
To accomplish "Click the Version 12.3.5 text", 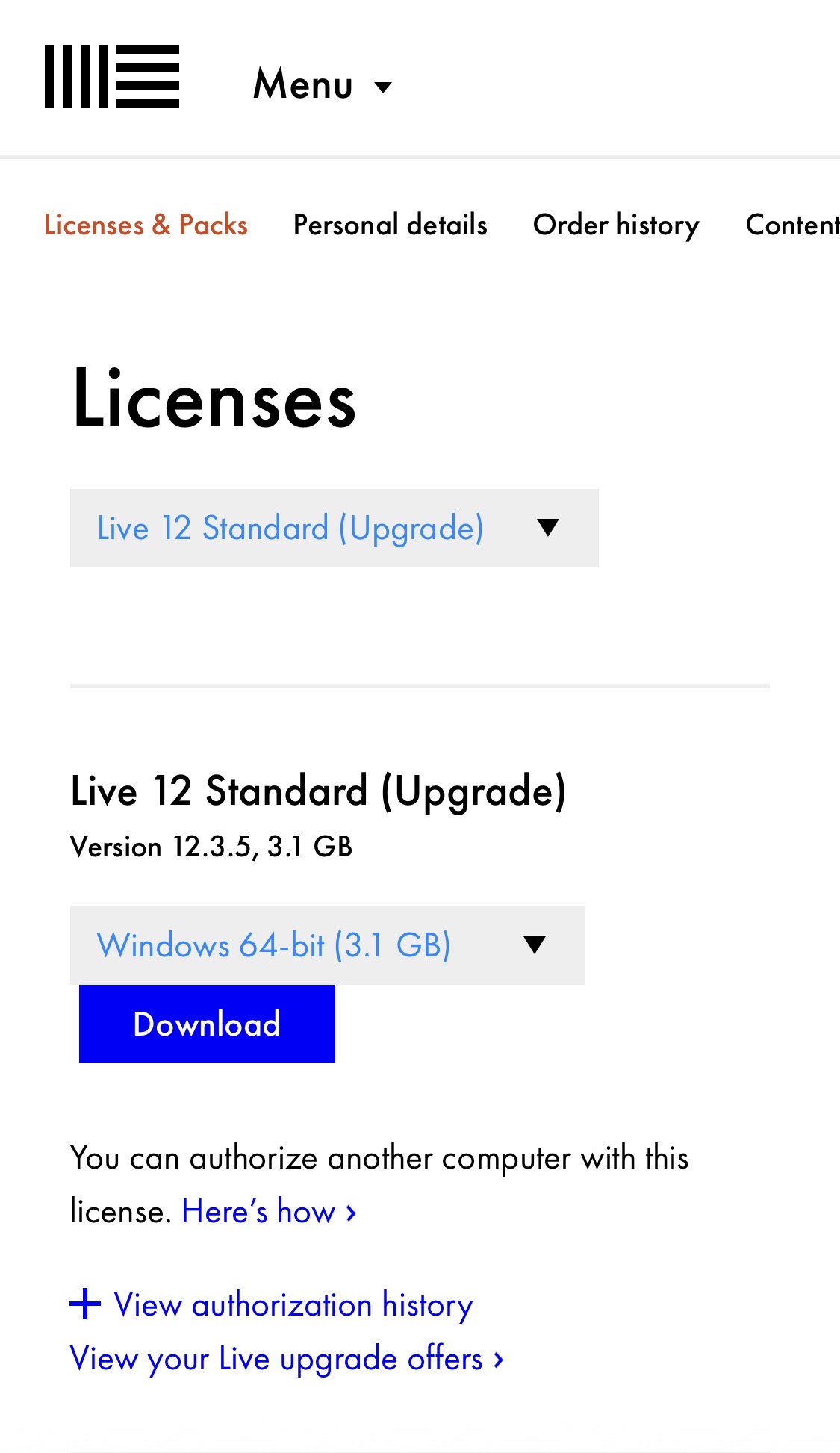I will tap(211, 847).
